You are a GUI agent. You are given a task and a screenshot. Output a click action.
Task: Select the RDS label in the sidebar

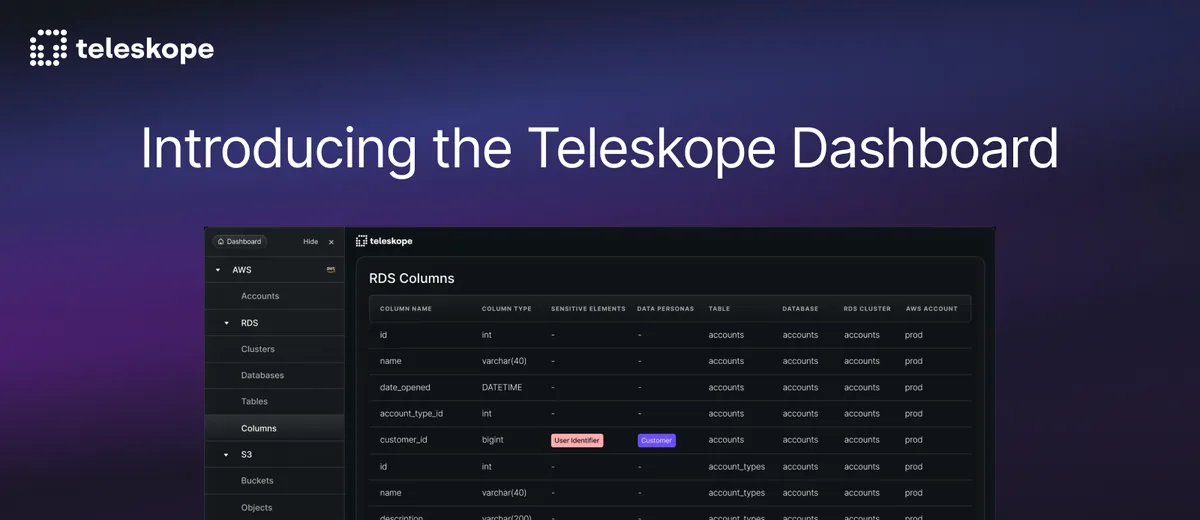[x=249, y=323]
